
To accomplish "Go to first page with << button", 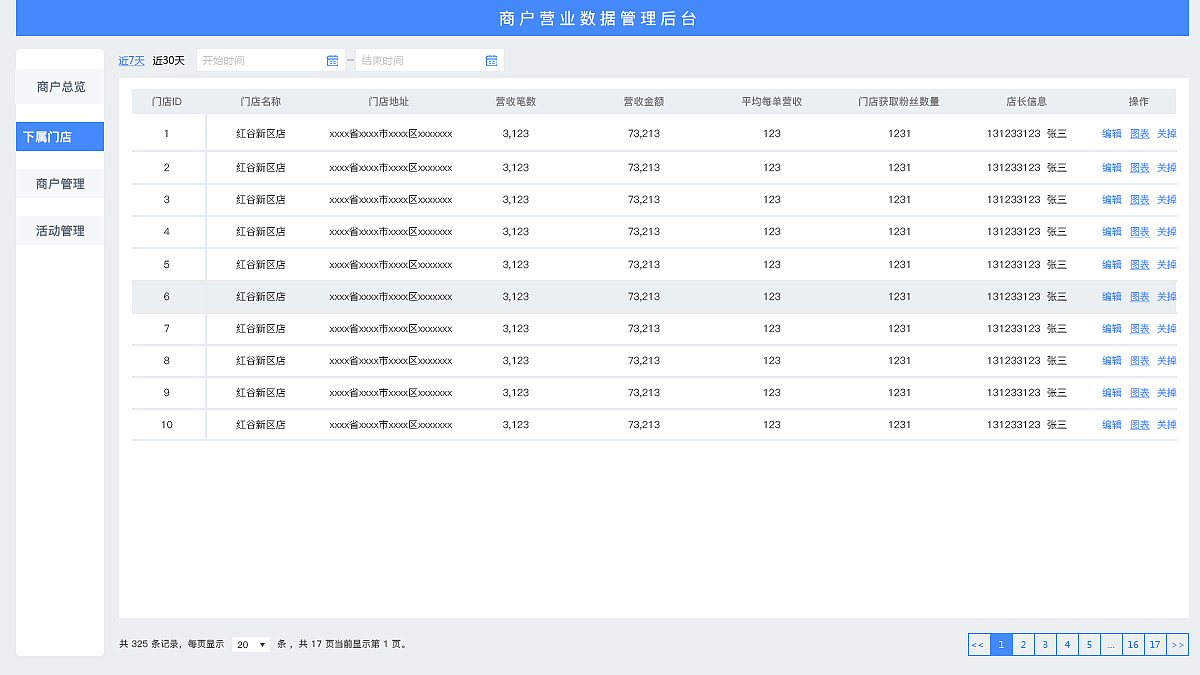I will point(978,645).
